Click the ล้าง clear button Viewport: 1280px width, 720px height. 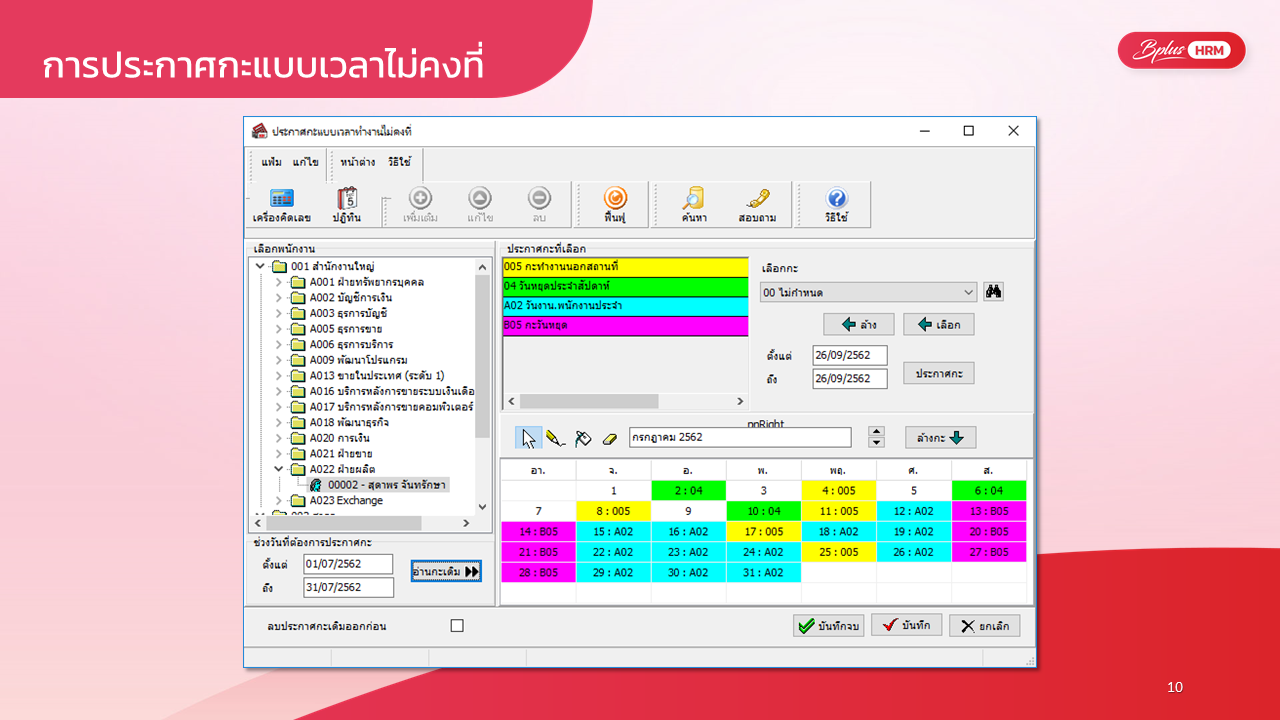pyautogui.click(x=858, y=324)
